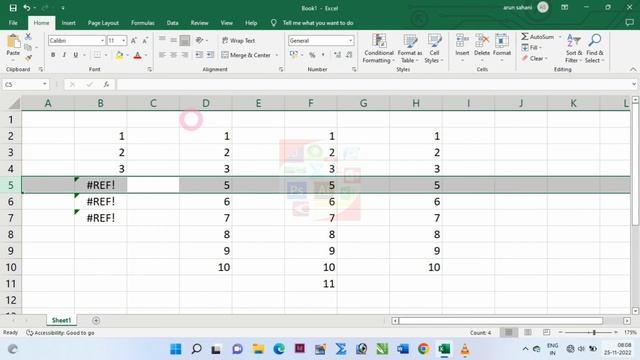This screenshot has height=360, width=640.
Task: Open the cell borders menu
Action: (106, 55)
